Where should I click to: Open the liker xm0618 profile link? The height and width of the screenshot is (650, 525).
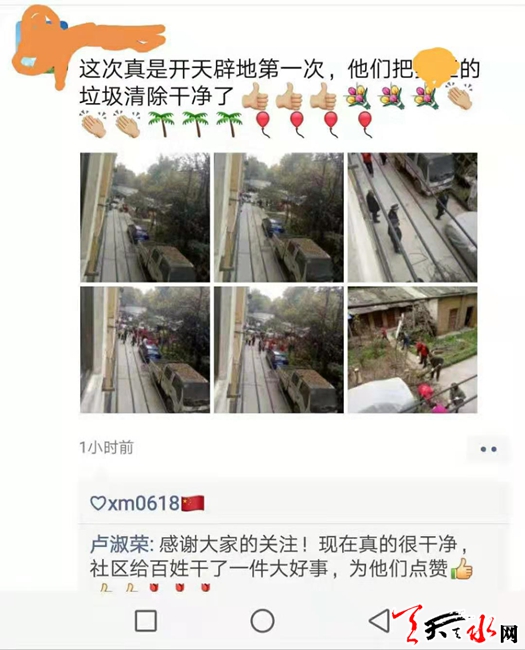point(143,503)
